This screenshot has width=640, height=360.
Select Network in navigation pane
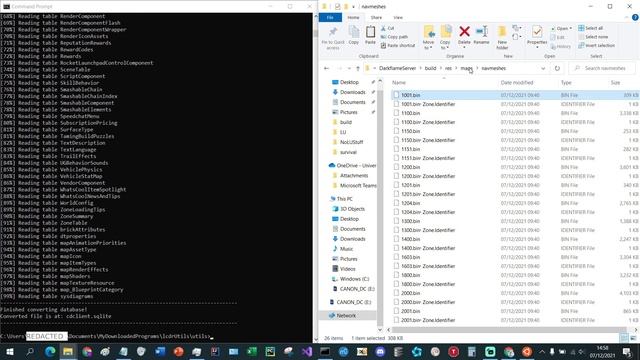tap(346, 316)
